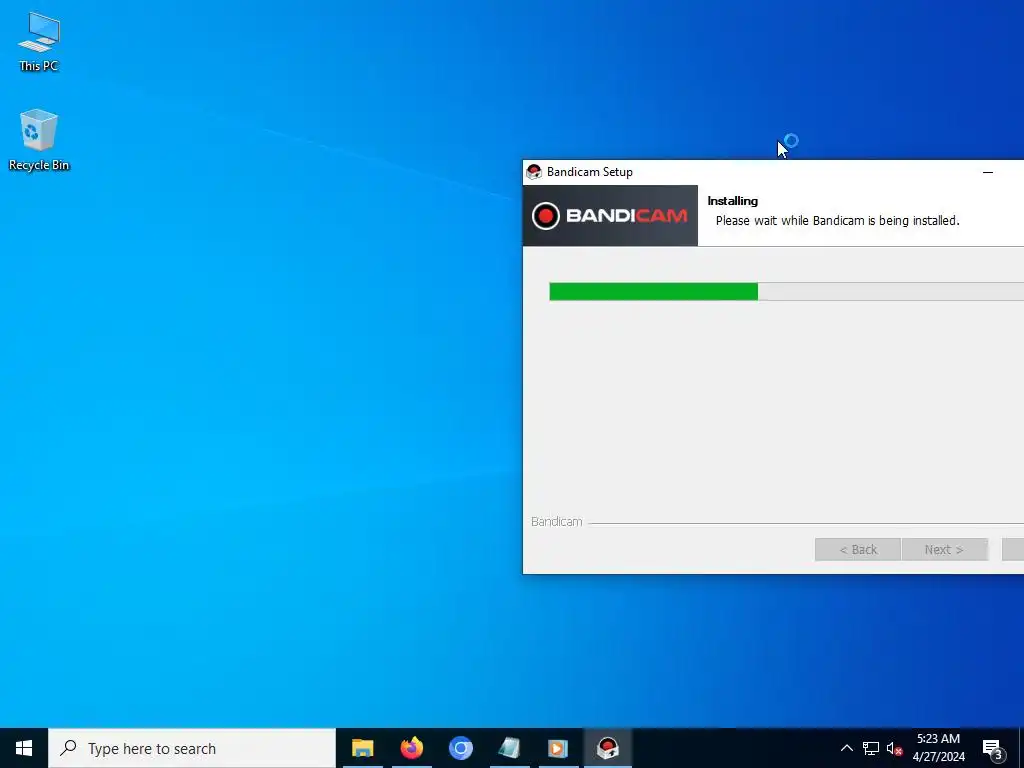This screenshot has height=768, width=1024.
Task: Open the This PC desktop icon
Action: 39,41
